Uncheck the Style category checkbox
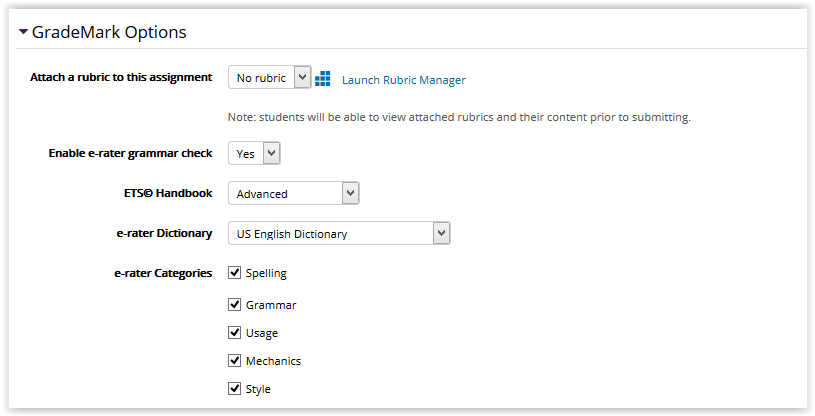The width and height of the screenshot is (815, 416). 234,388
